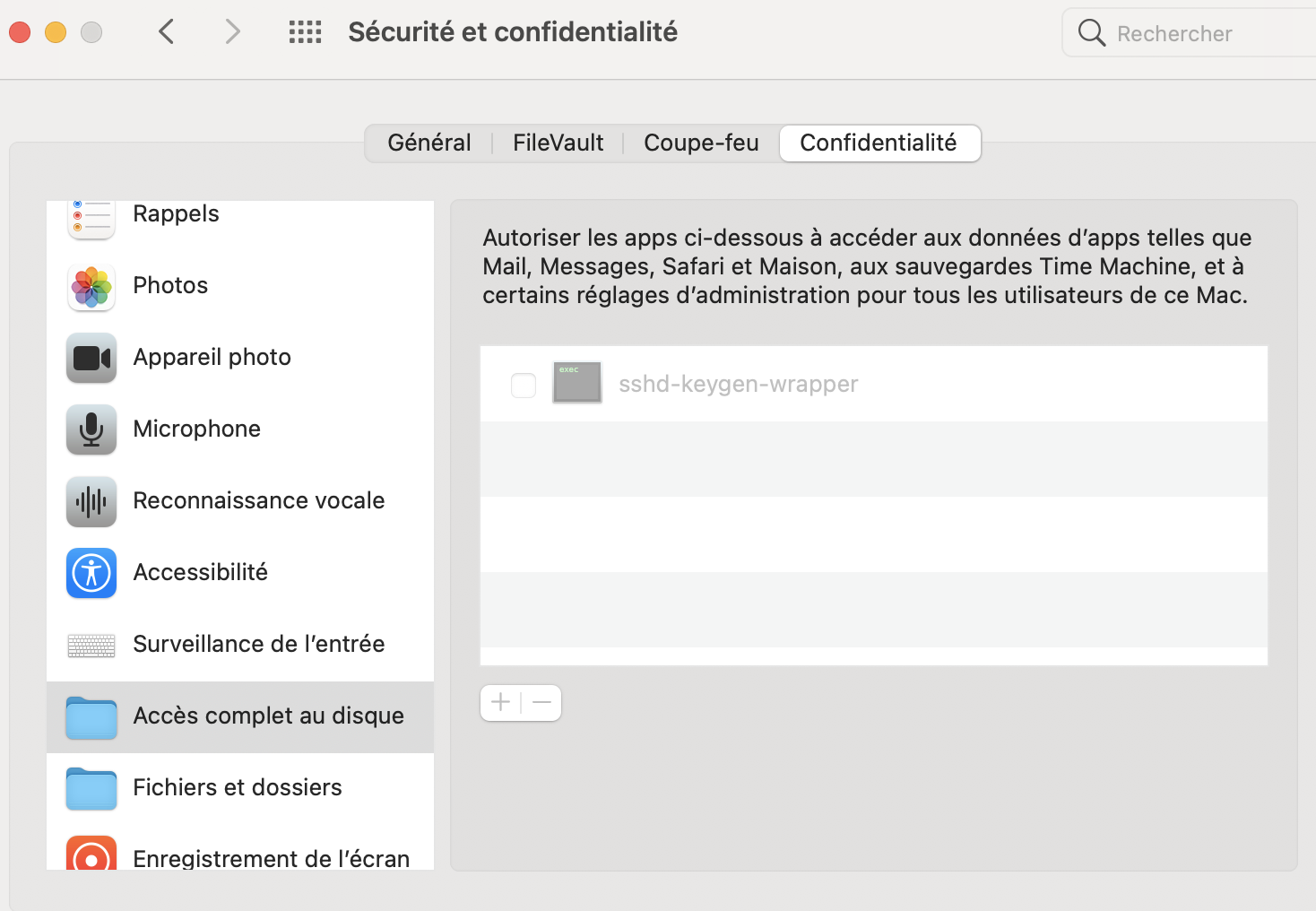Switch to the Général tab
This screenshot has height=911, width=1316.
point(429,143)
